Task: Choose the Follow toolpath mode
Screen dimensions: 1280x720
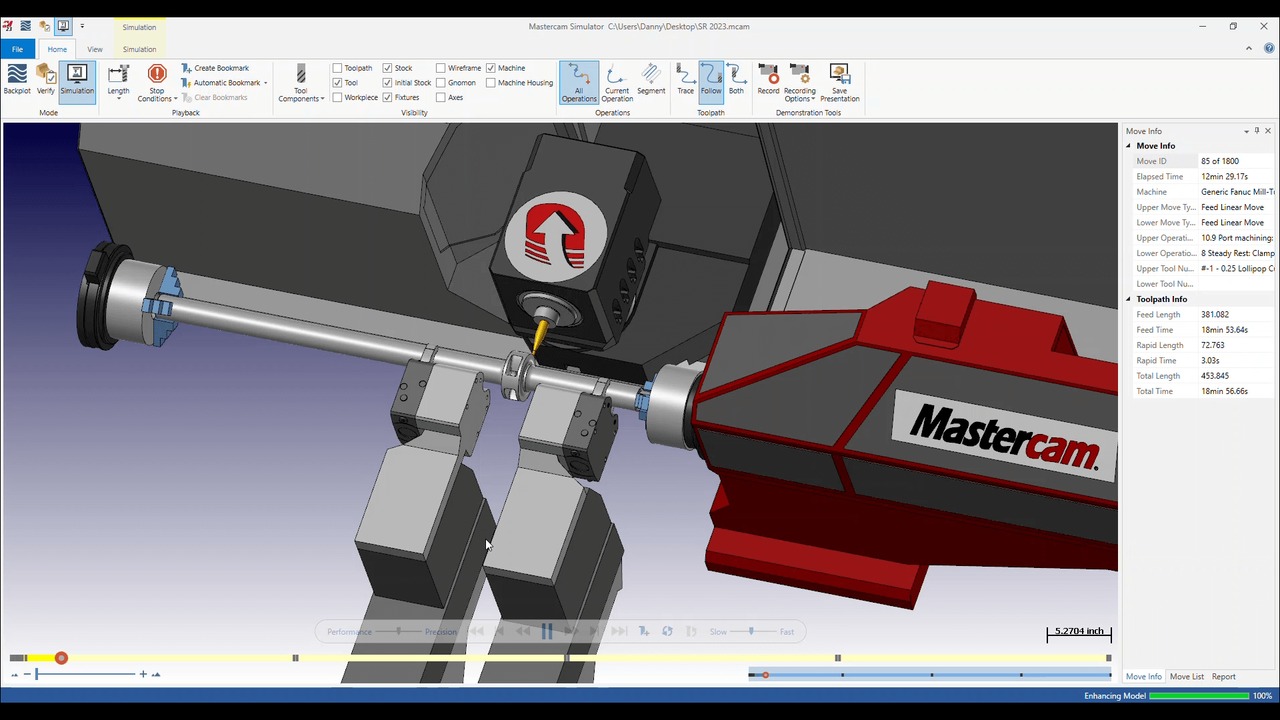Action: [x=711, y=80]
